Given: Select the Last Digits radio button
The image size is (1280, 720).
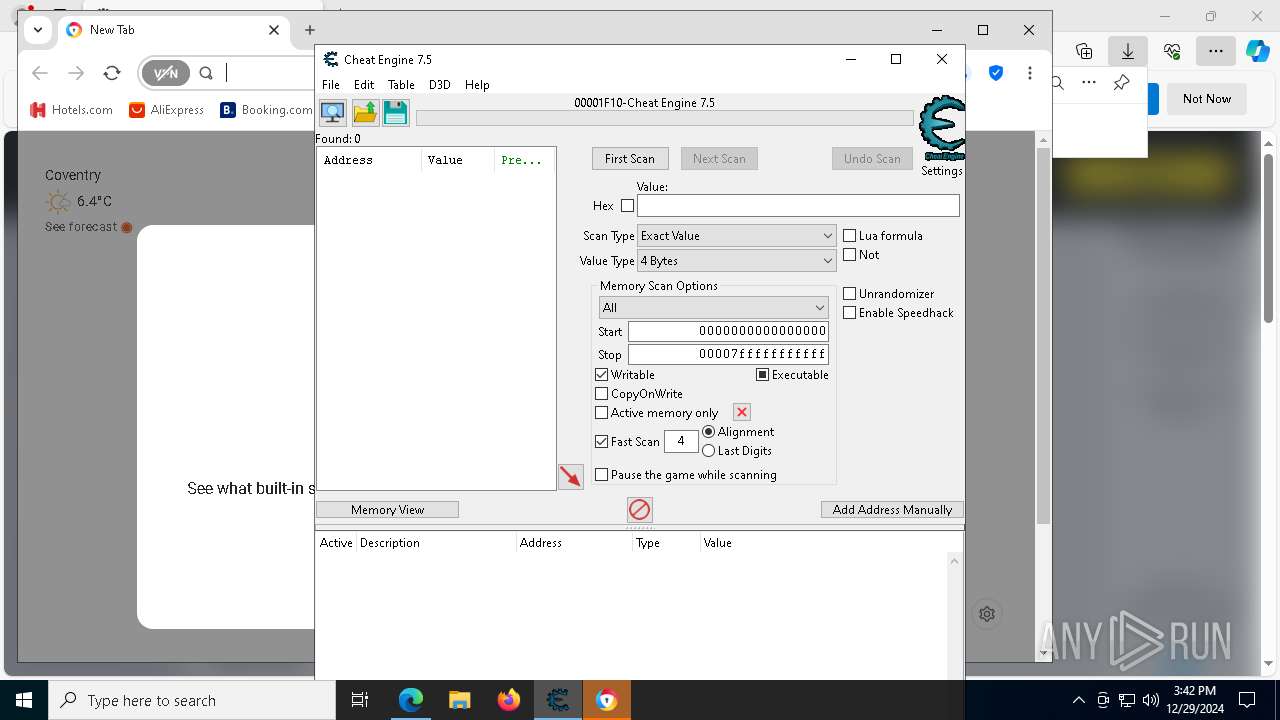Looking at the screenshot, I should [709, 451].
